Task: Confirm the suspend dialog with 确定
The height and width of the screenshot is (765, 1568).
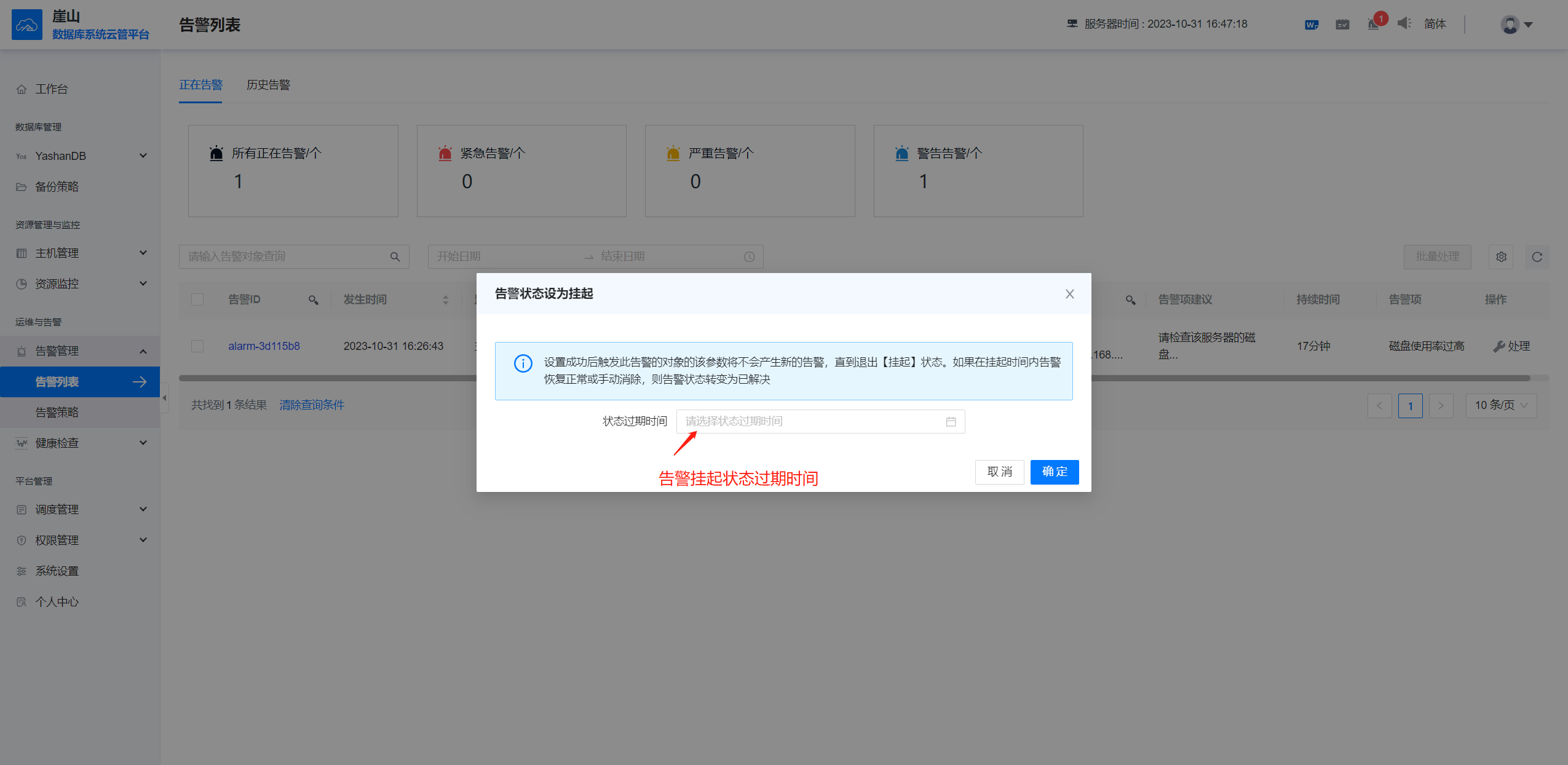Action: (x=1054, y=472)
